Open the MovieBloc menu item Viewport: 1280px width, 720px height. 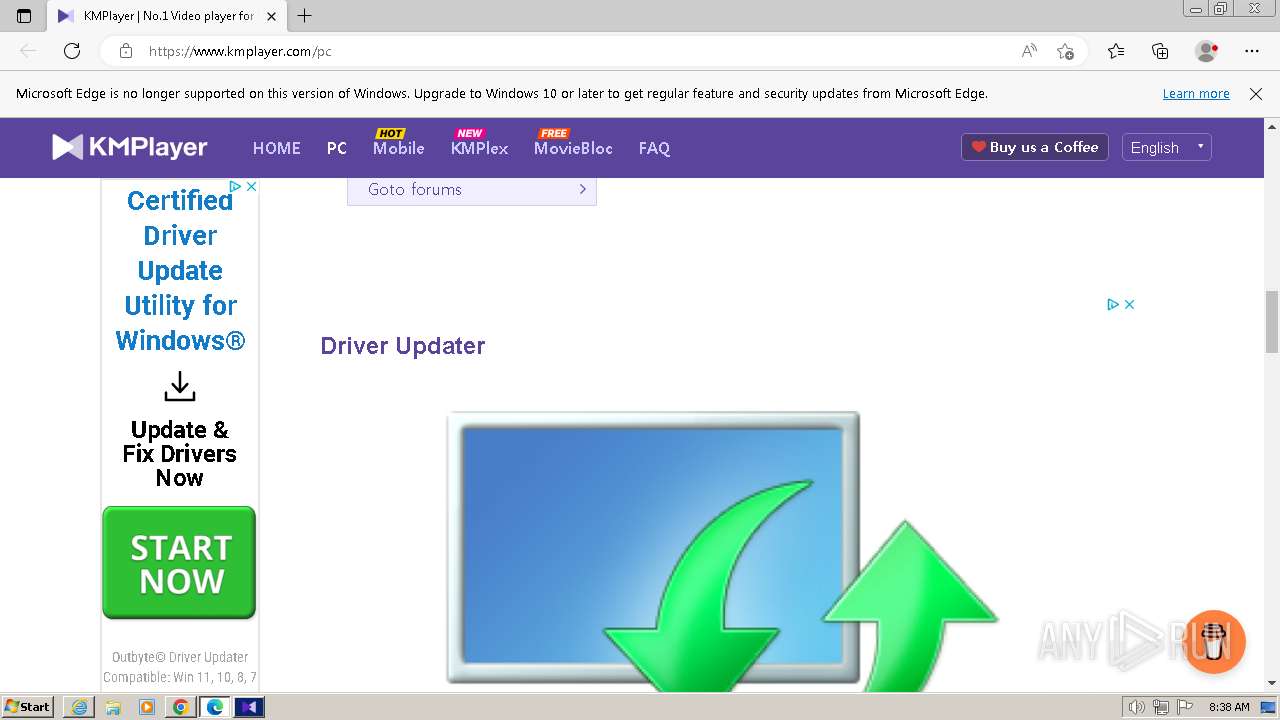(x=573, y=148)
